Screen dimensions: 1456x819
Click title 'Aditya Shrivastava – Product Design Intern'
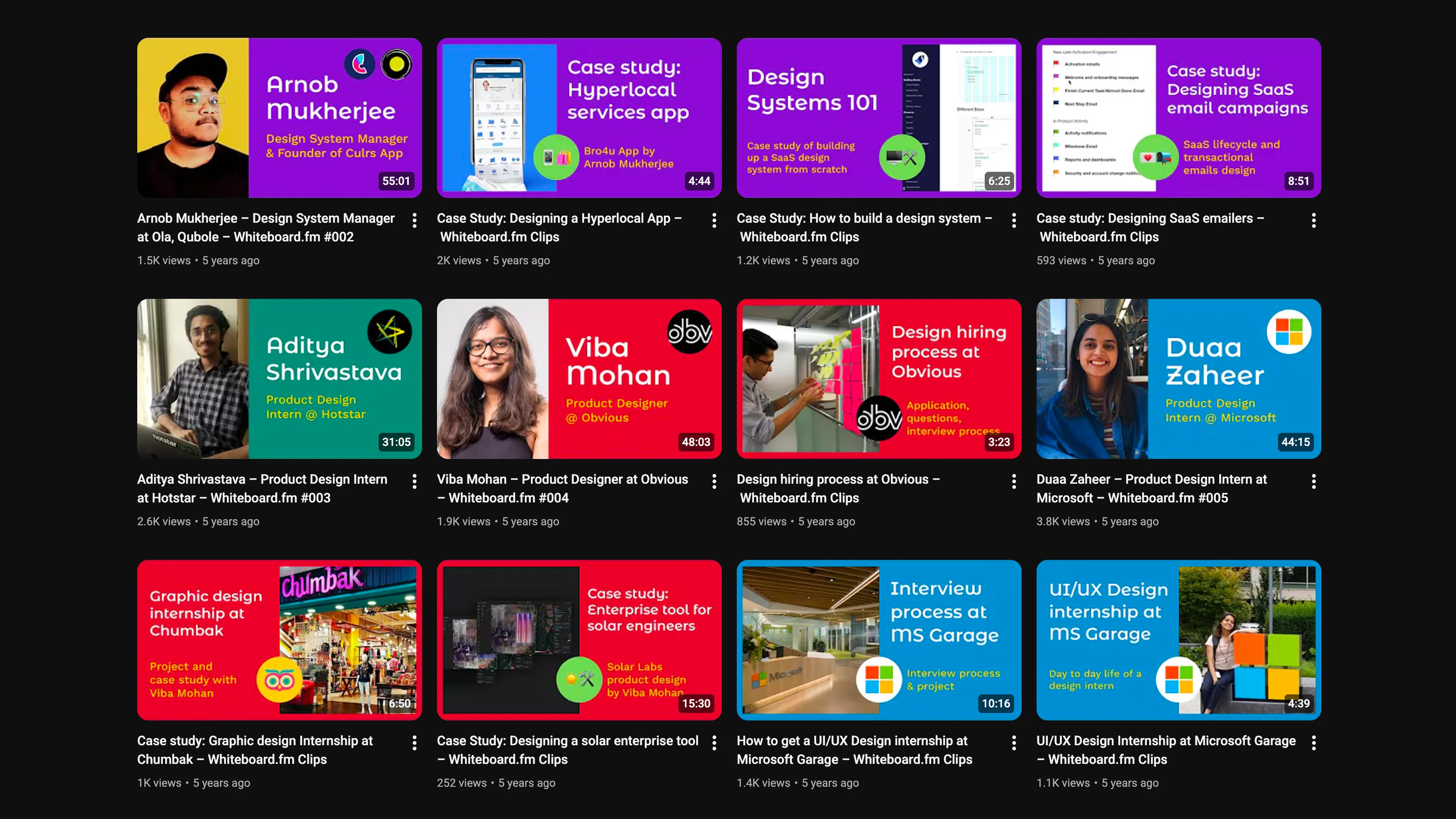coord(262,488)
